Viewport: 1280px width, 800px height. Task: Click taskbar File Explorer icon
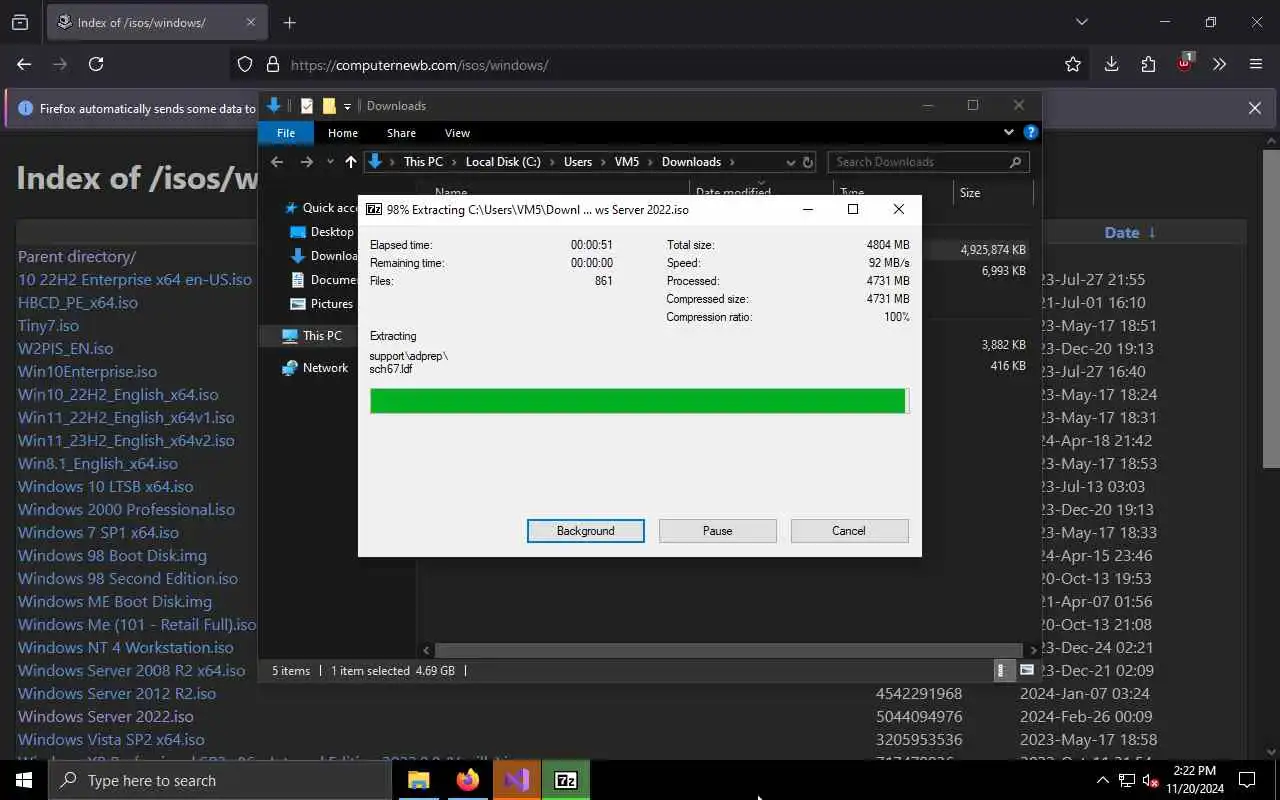click(419, 780)
